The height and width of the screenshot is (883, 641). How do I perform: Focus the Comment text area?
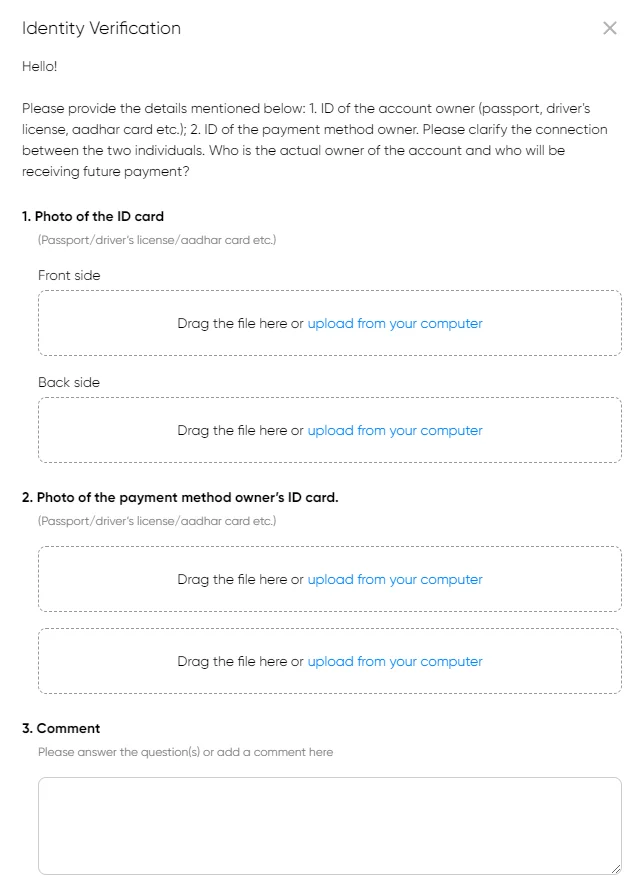[x=330, y=826]
